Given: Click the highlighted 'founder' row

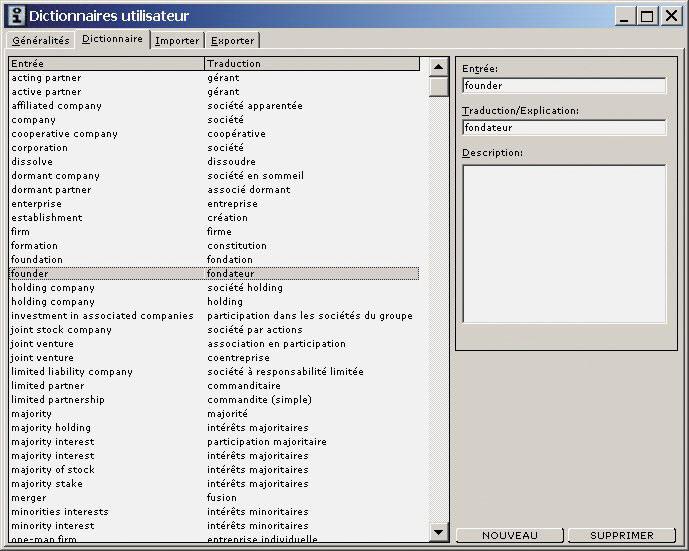Looking at the screenshot, I should [x=214, y=274].
